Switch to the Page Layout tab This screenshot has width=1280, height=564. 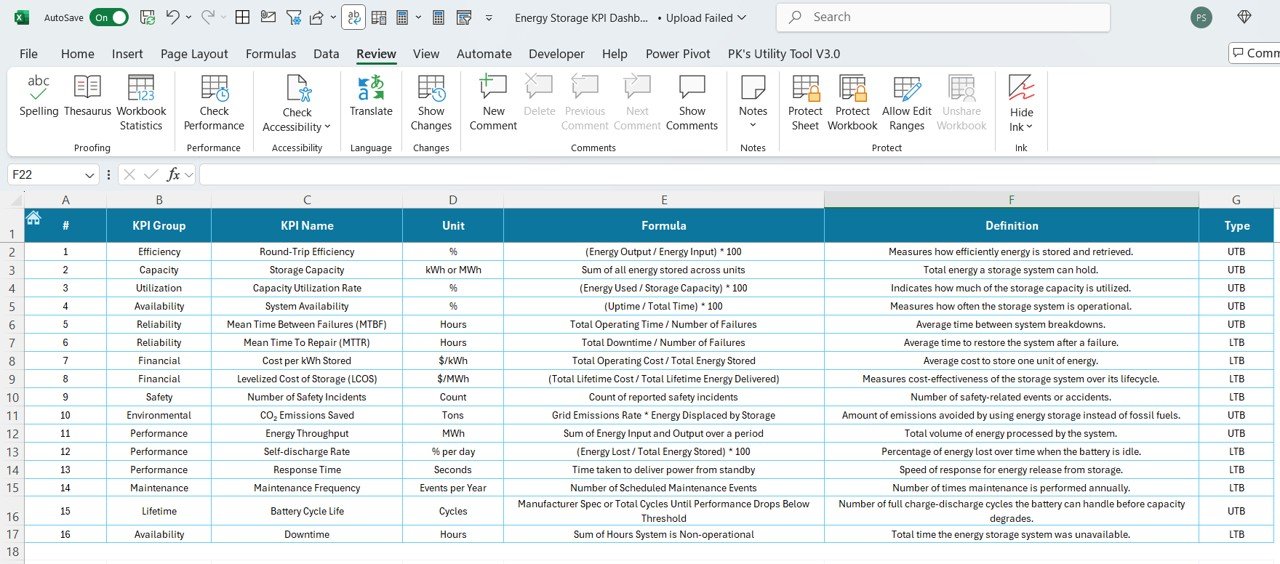click(x=194, y=54)
